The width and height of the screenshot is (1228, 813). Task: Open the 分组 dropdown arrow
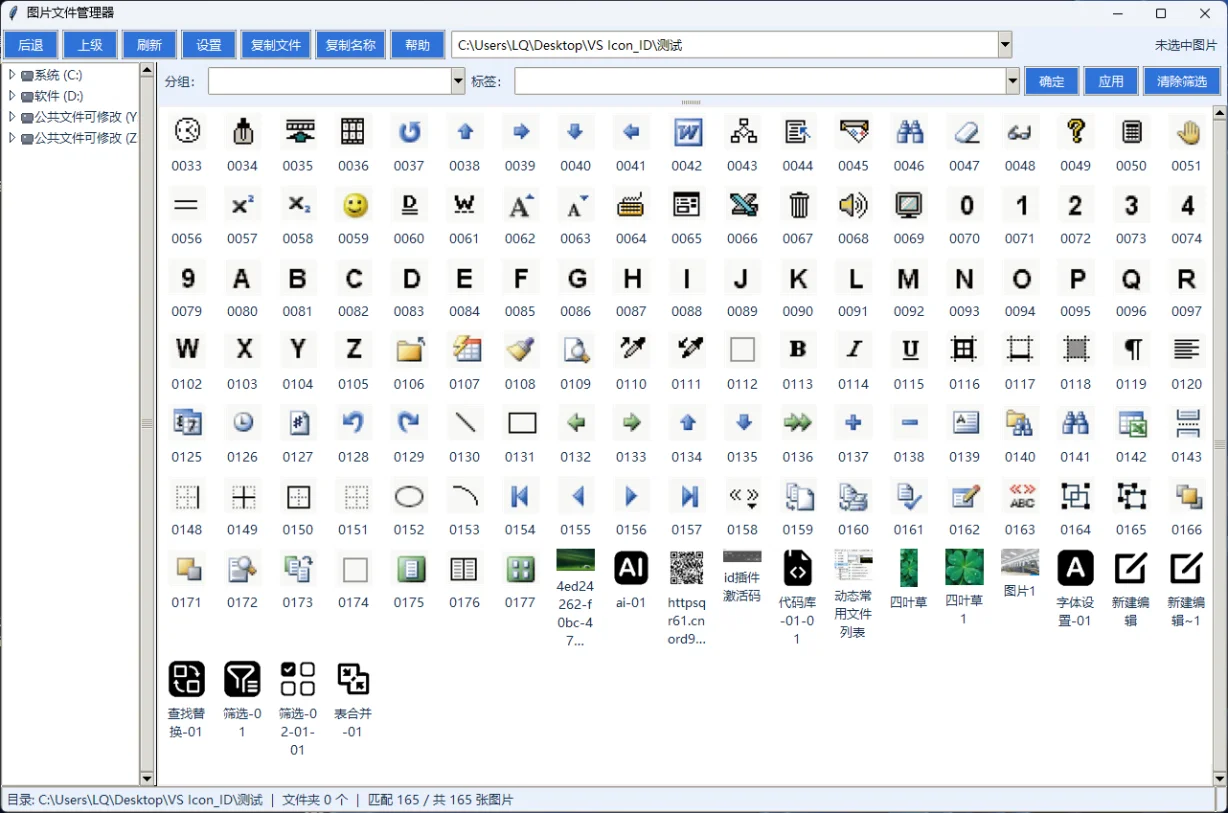458,81
